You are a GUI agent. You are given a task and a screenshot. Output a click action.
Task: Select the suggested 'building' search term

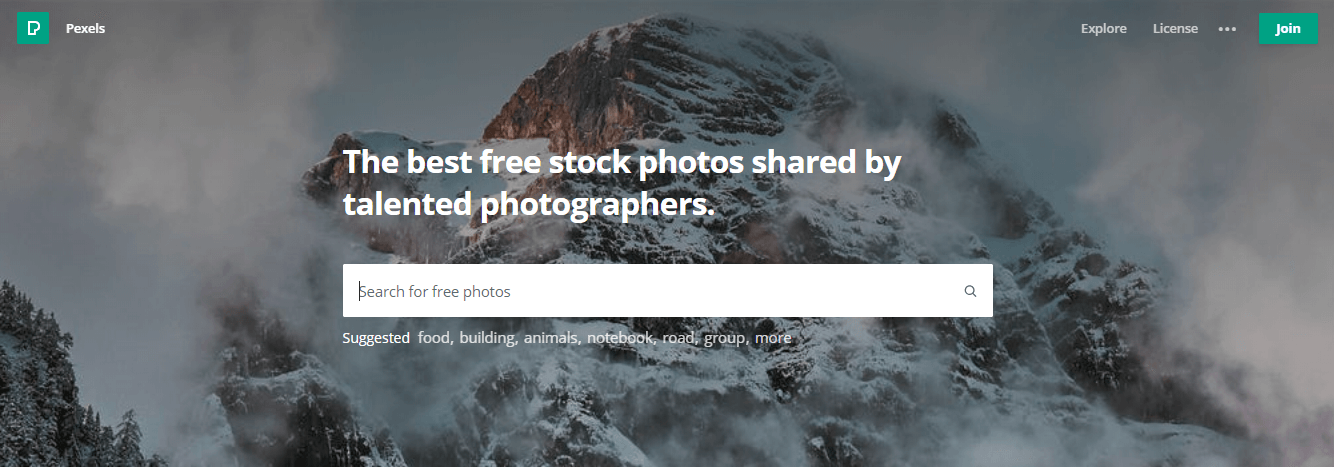click(x=487, y=338)
